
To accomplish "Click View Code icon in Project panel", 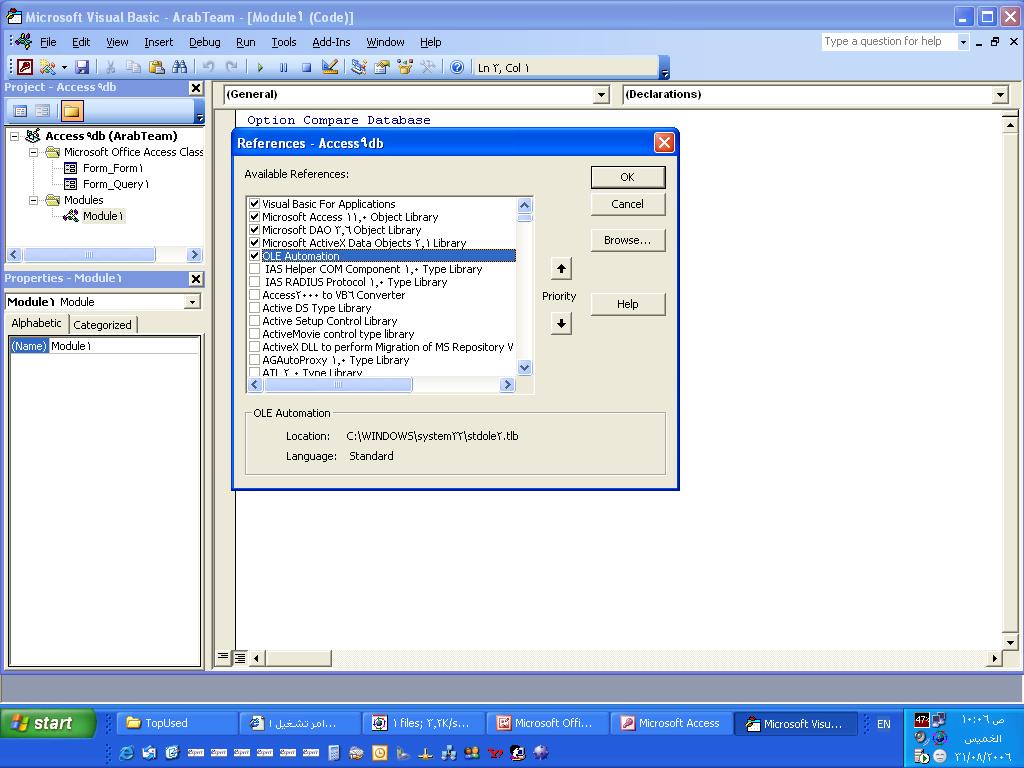I will click(x=20, y=111).
